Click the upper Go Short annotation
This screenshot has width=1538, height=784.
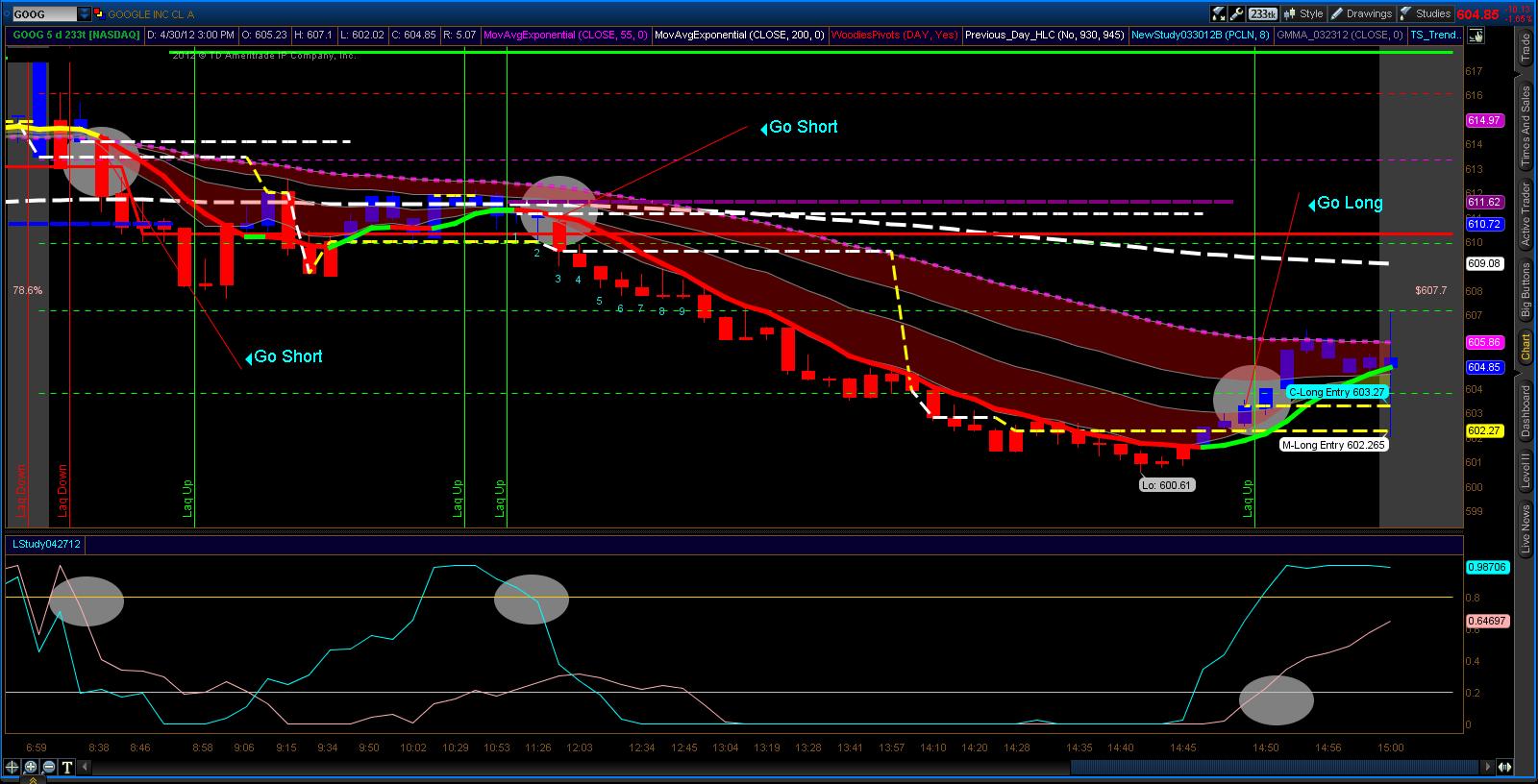click(x=799, y=127)
